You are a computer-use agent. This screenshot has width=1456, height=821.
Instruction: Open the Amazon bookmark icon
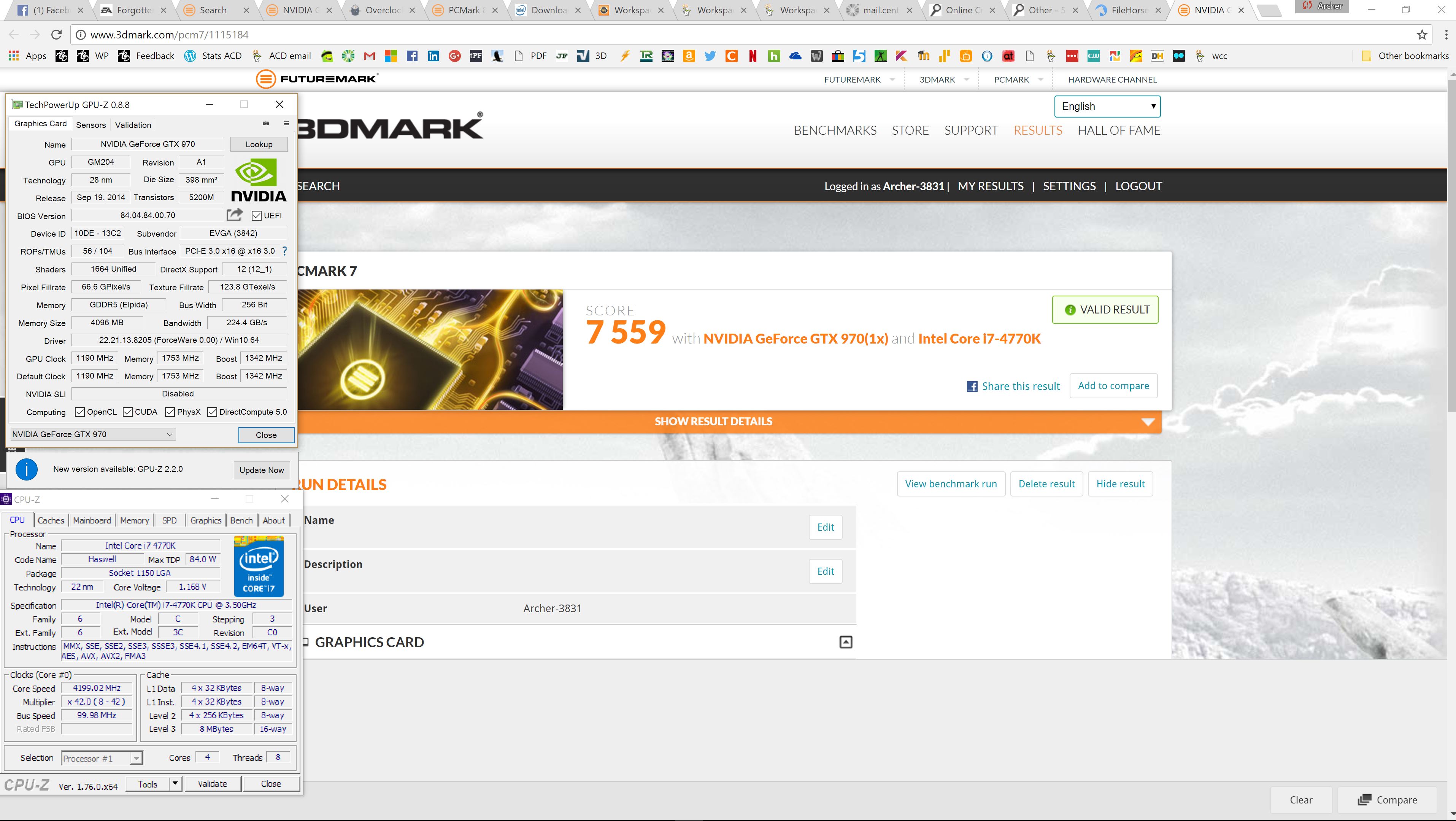tap(688, 56)
